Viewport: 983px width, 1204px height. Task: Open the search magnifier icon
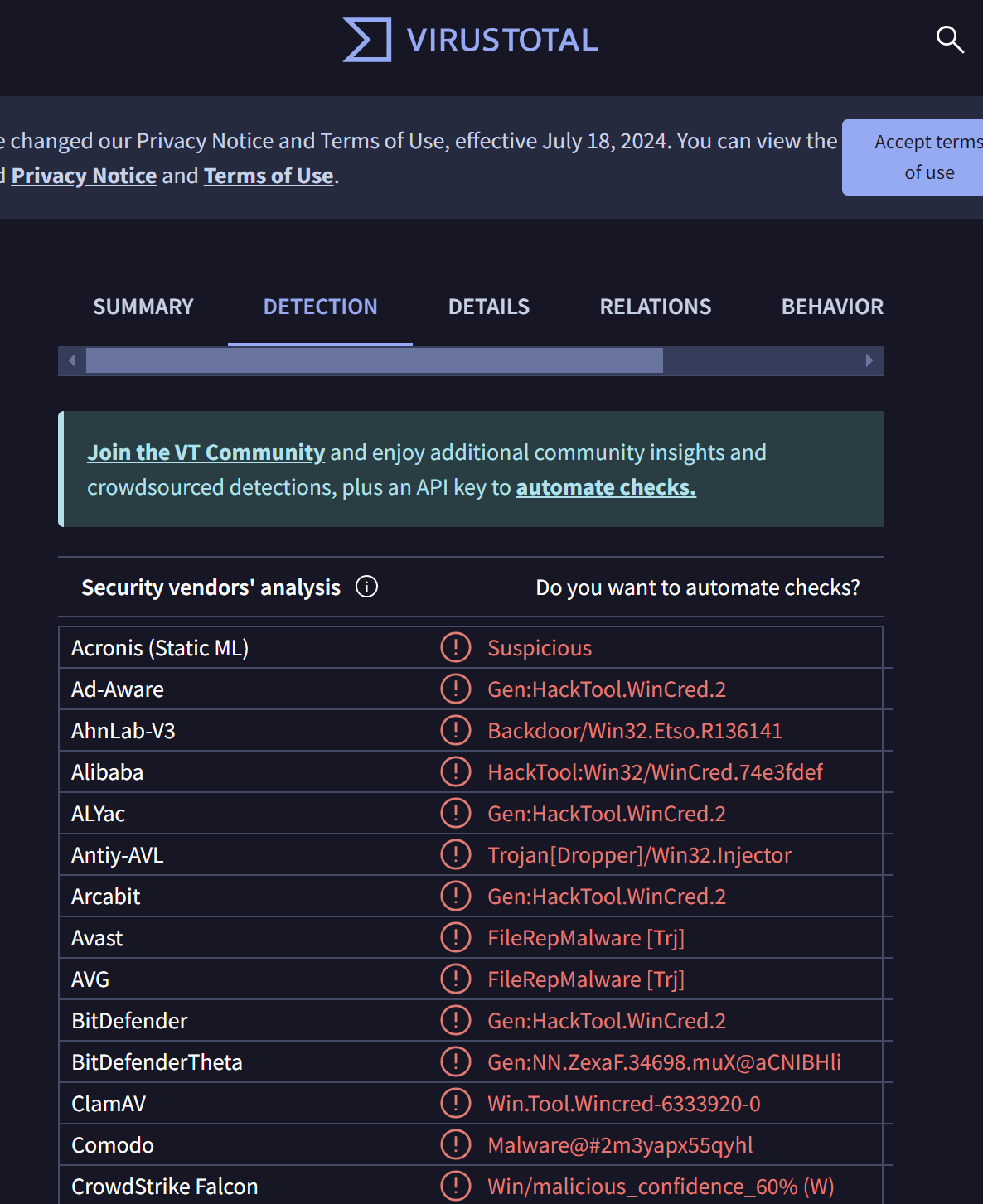(x=950, y=39)
